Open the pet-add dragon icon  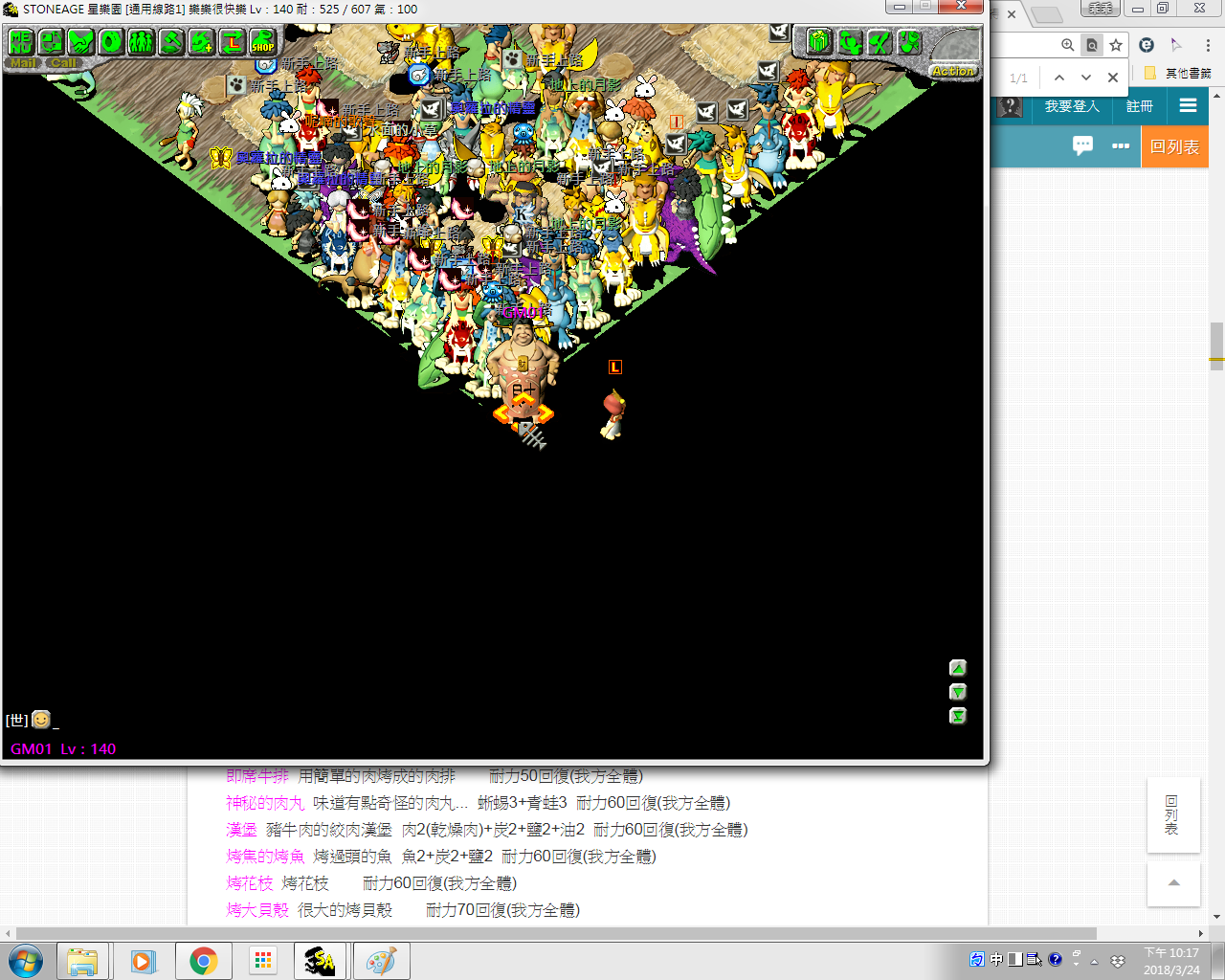click(202, 41)
